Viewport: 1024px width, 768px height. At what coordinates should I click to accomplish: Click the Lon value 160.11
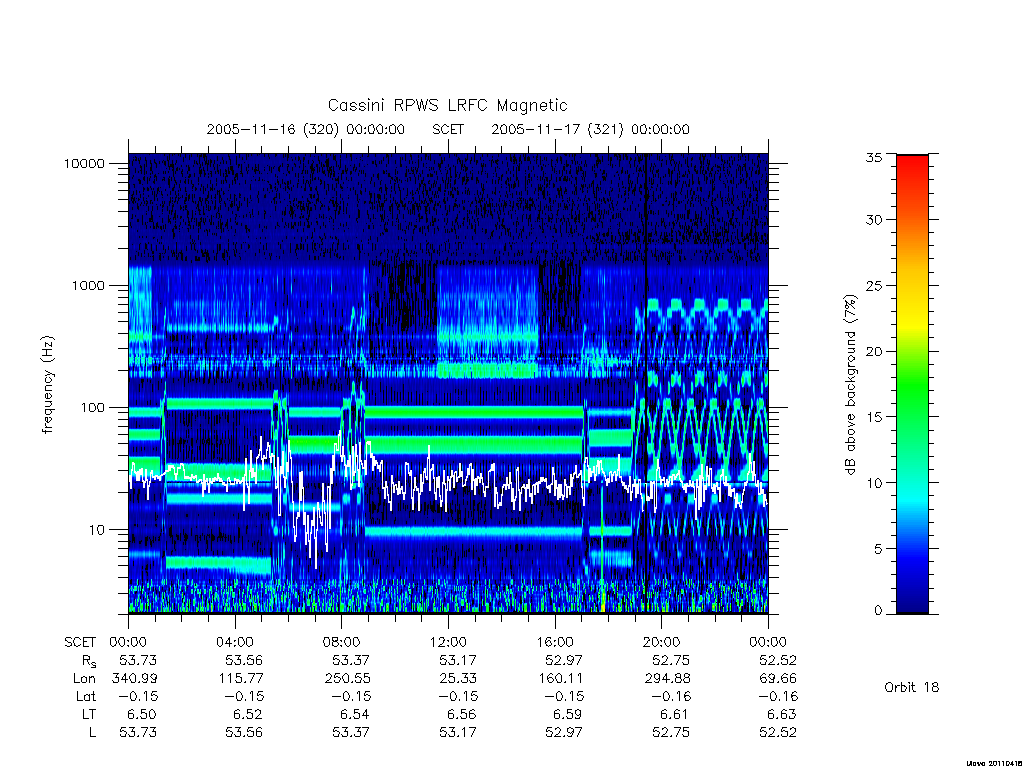561,679
